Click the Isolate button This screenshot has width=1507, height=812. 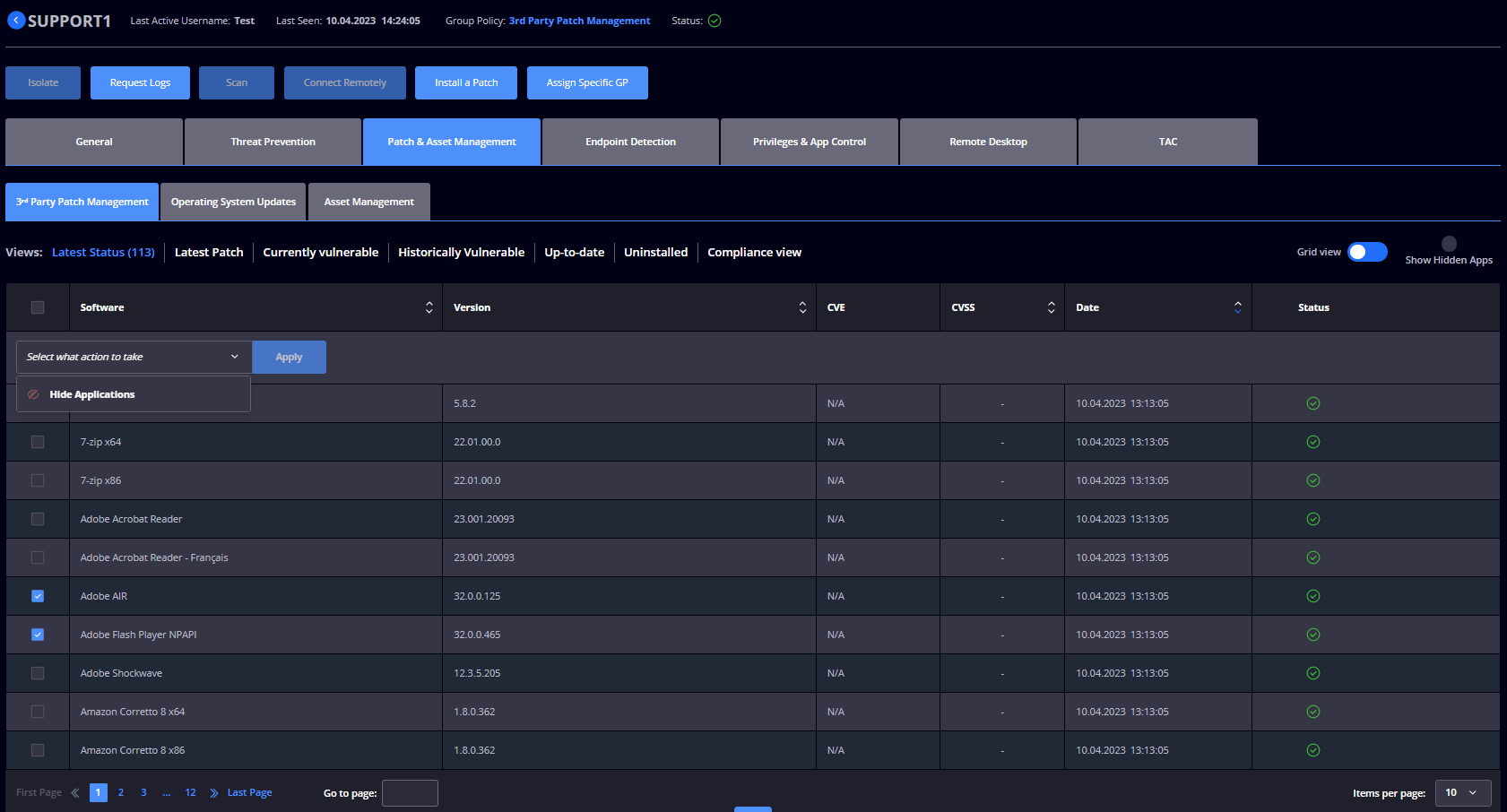click(43, 82)
